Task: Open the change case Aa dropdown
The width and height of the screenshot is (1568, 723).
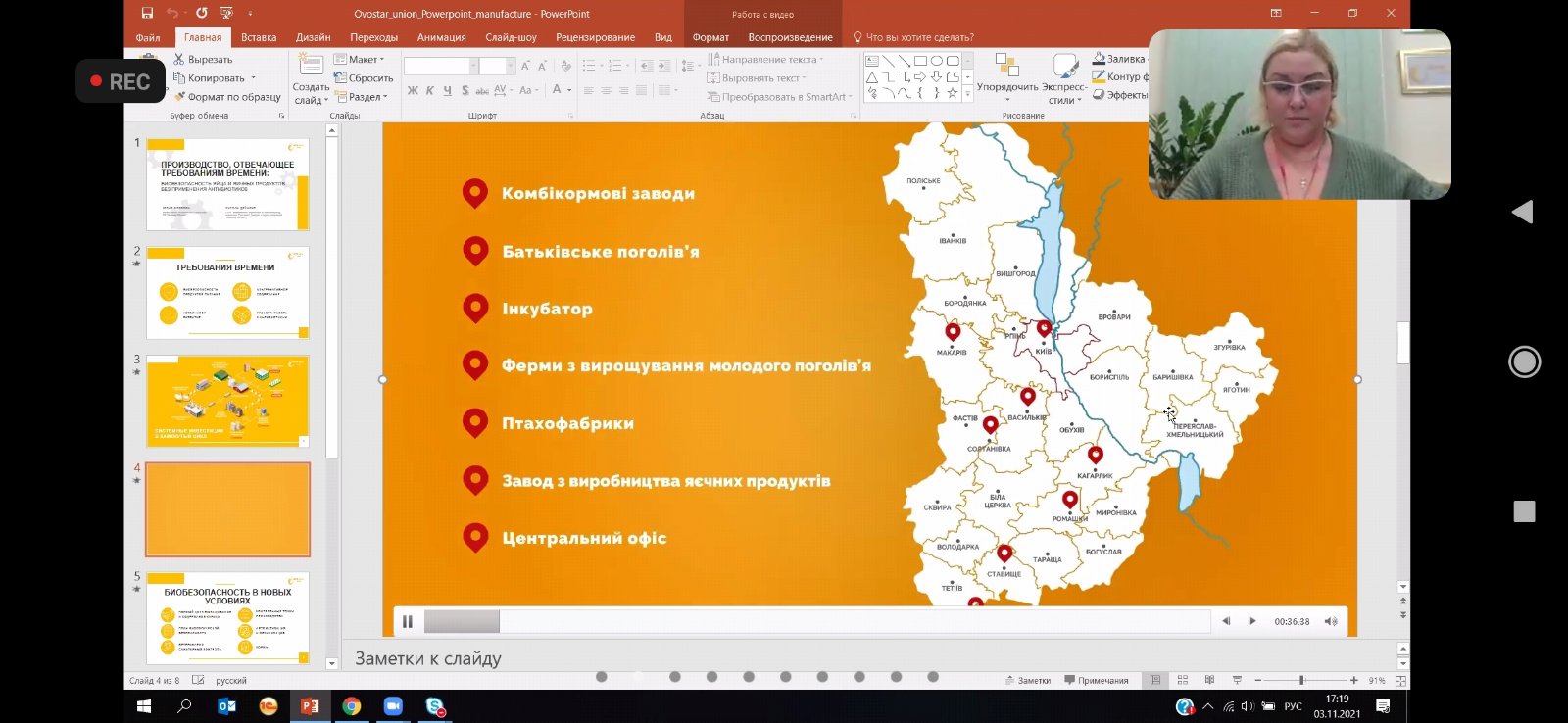Action: coord(527,90)
